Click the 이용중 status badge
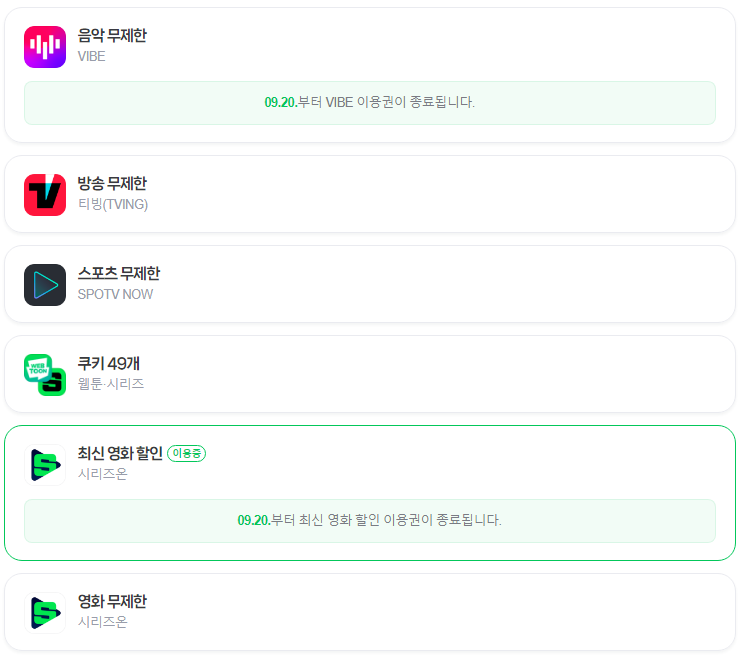Screen dimensions: 741x659 click(187, 454)
